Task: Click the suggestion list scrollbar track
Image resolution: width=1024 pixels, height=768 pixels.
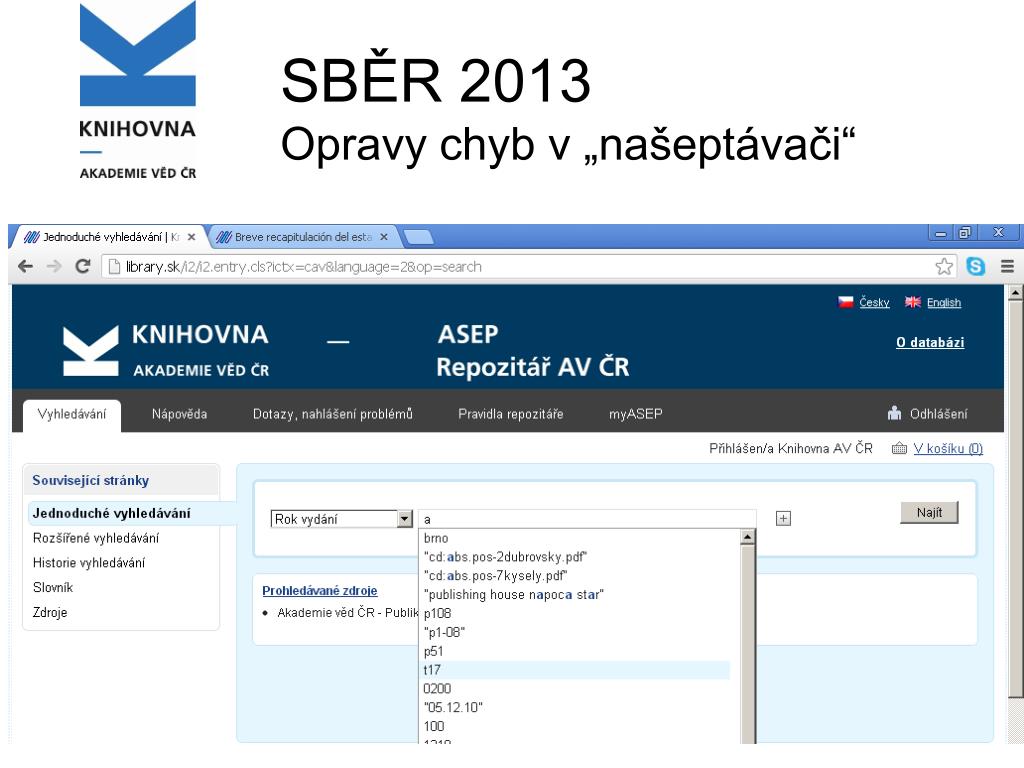Action: [748, 643]
